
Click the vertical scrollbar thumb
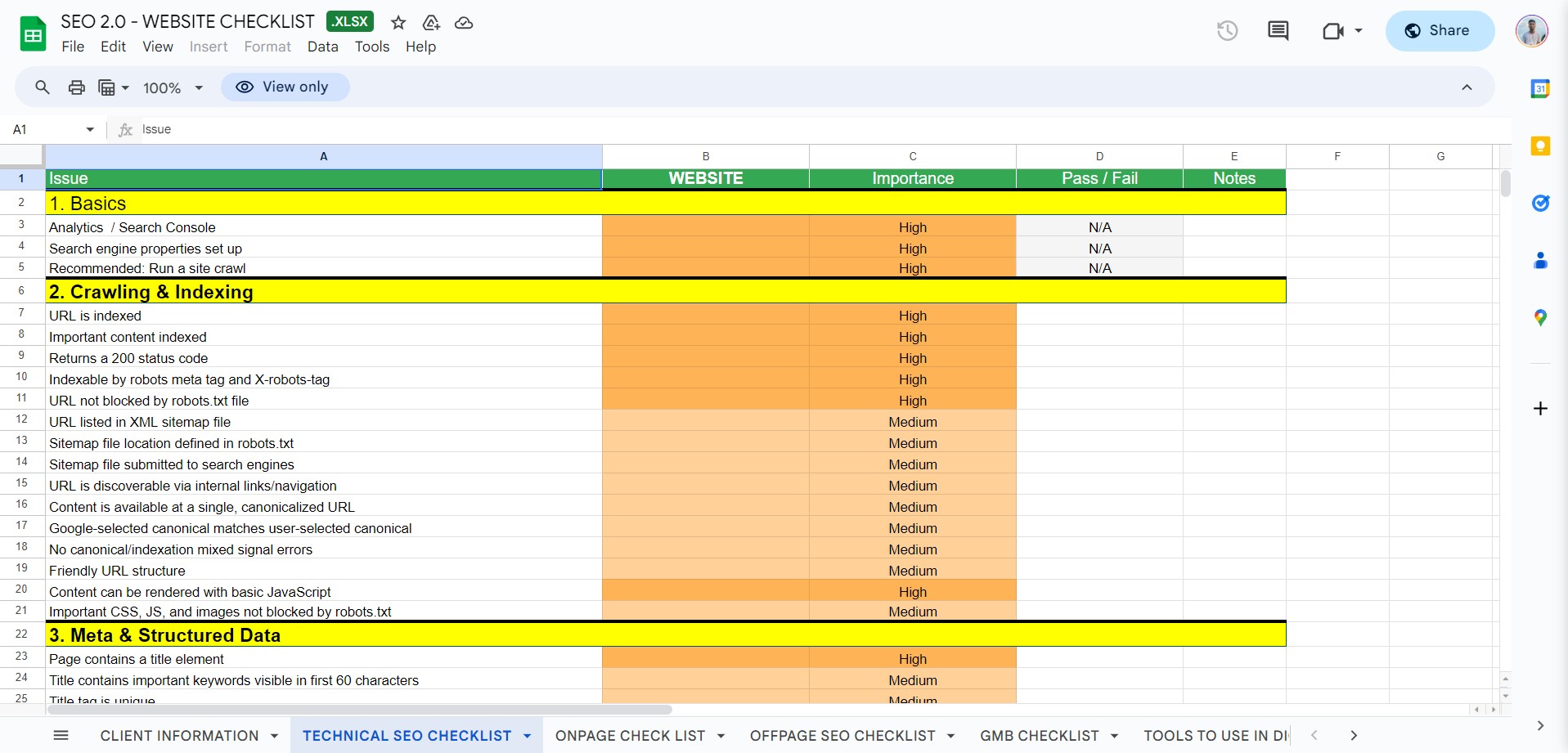(x=1505, y=182)
